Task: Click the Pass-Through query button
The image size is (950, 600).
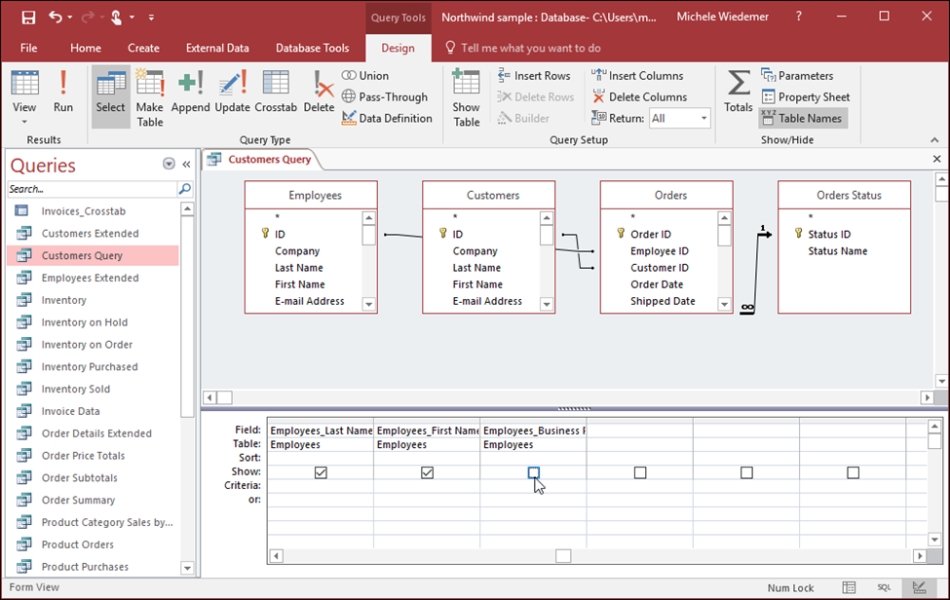Action: point(385,97)
